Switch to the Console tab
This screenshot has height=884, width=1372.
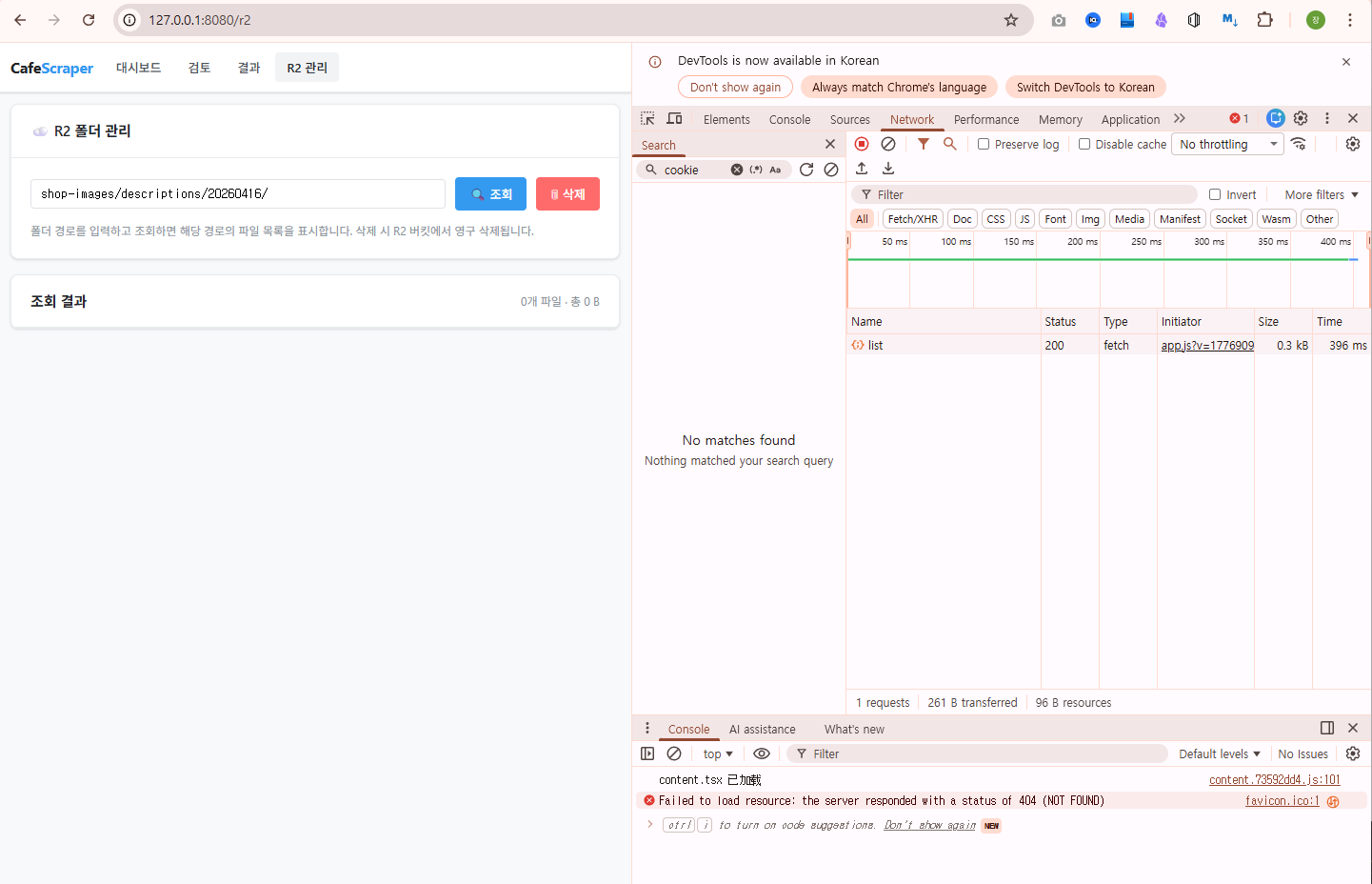tap(789, 119)
